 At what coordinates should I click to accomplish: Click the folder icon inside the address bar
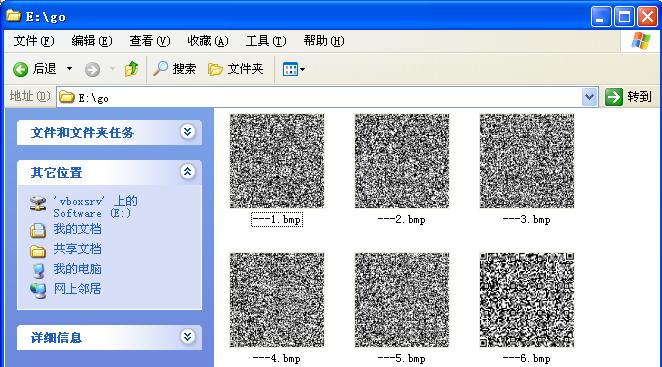(66, 97)
